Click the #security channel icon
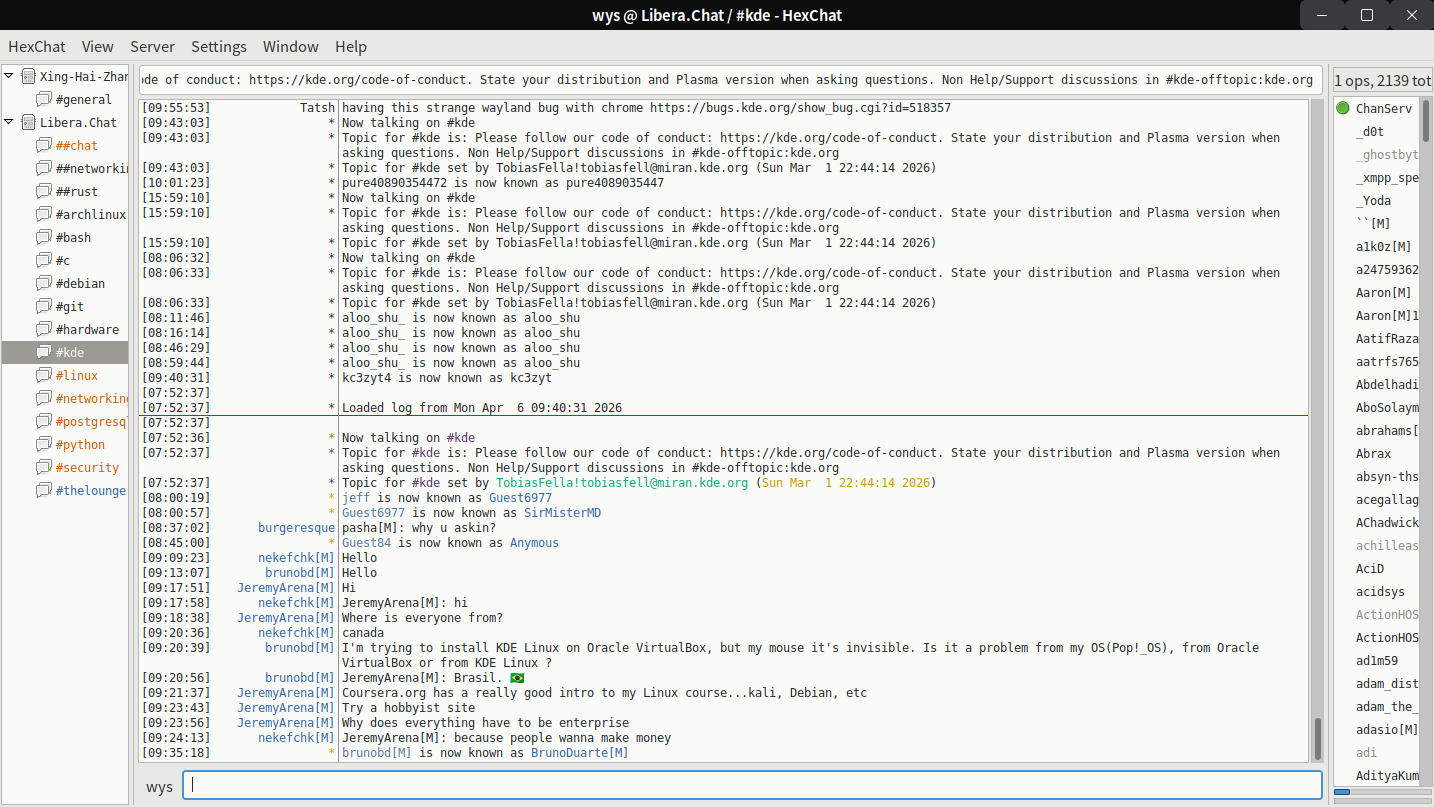Screen dimensions: 1434x807 point(43,467)
